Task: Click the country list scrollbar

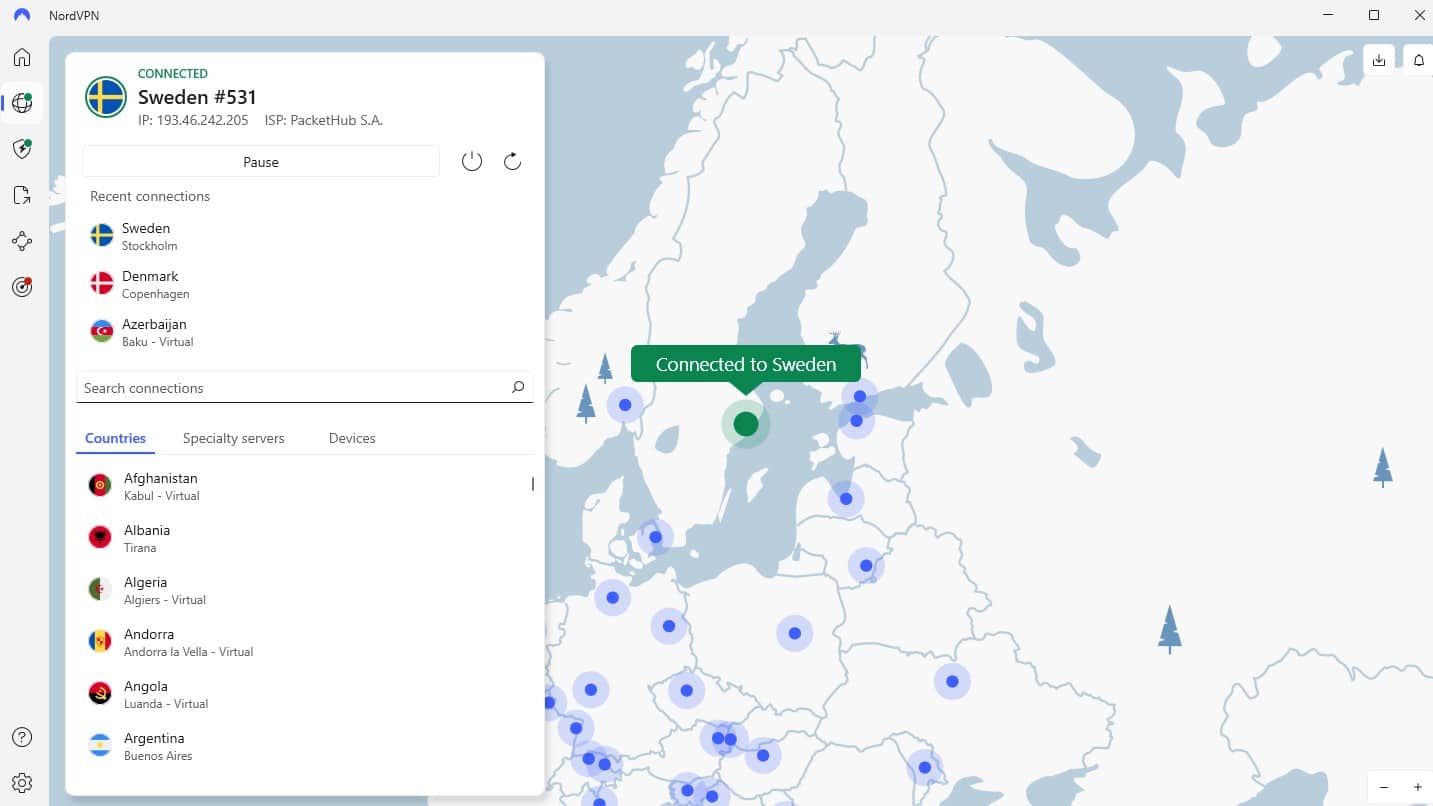Action: [533, 484]
